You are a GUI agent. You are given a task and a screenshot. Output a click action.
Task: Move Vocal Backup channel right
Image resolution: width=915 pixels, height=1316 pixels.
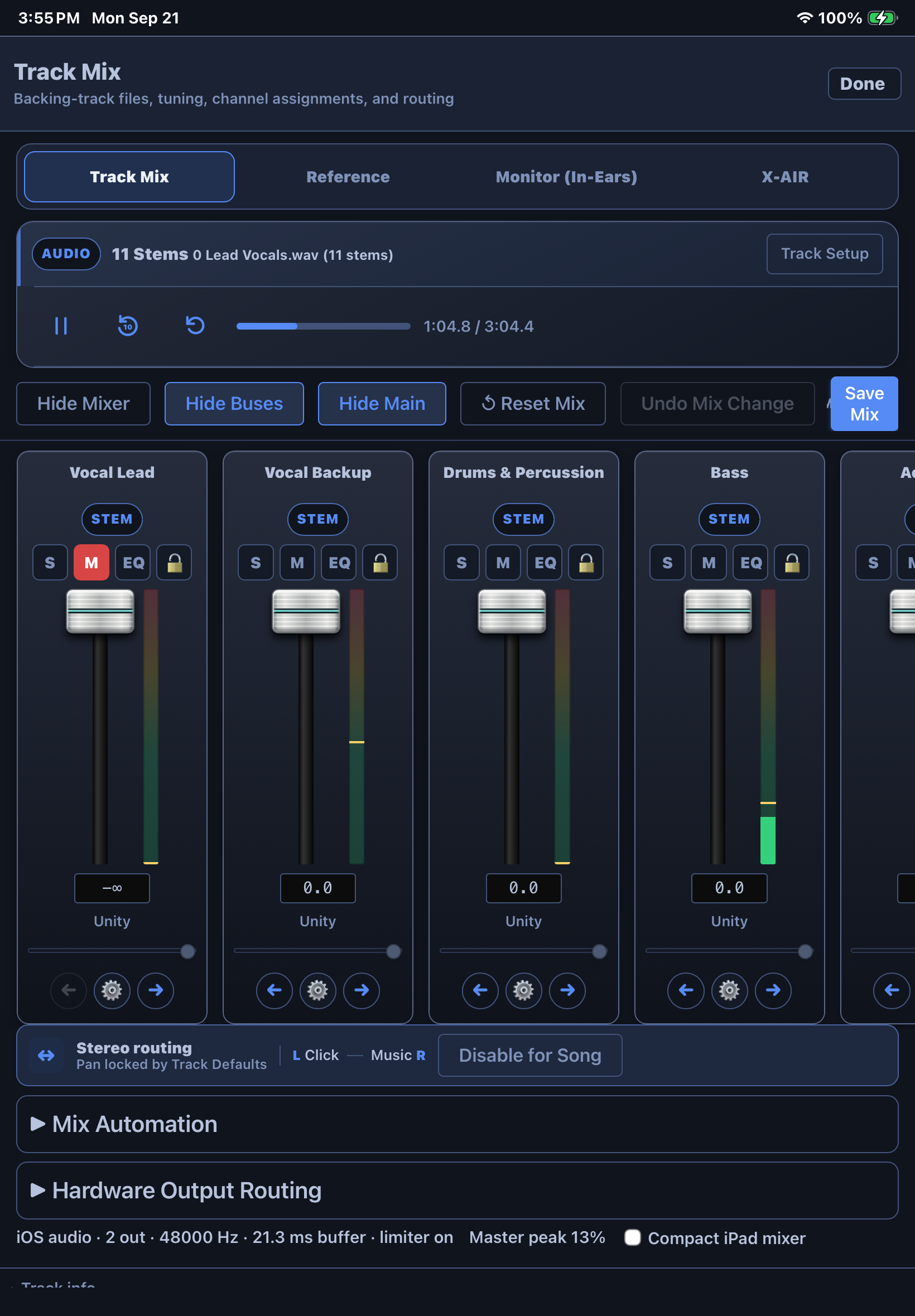[361, 990]
